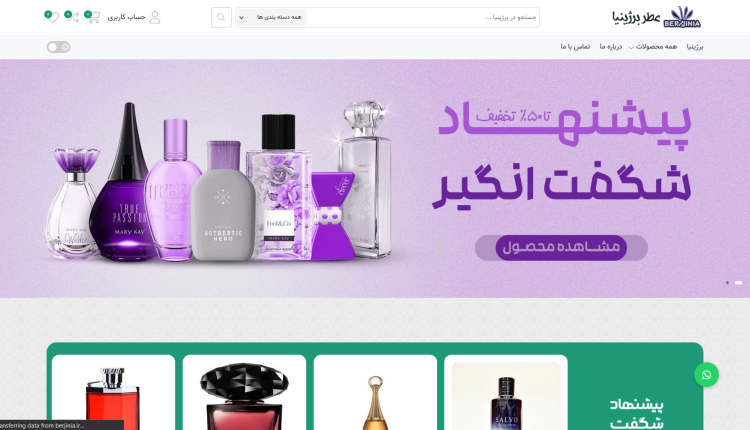Viewport: 750px width, 430px height.
Task: Click the مشاهده محصول banner button
Action: pyautogui.click(x=561, y=247)
